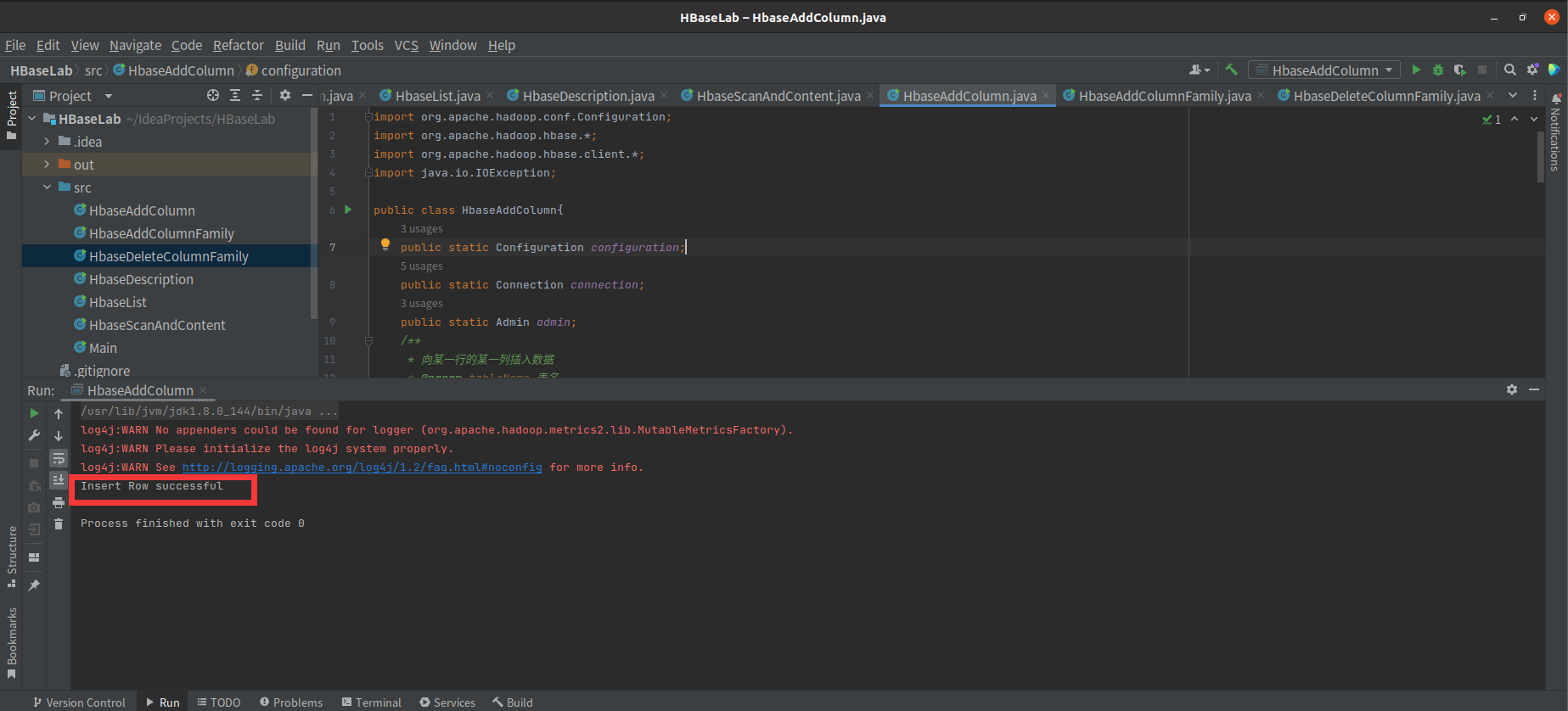Viewport: 1568px width, 711px height.
Task: Run with coverage from the top toolbar
Action: point(1459,70)
